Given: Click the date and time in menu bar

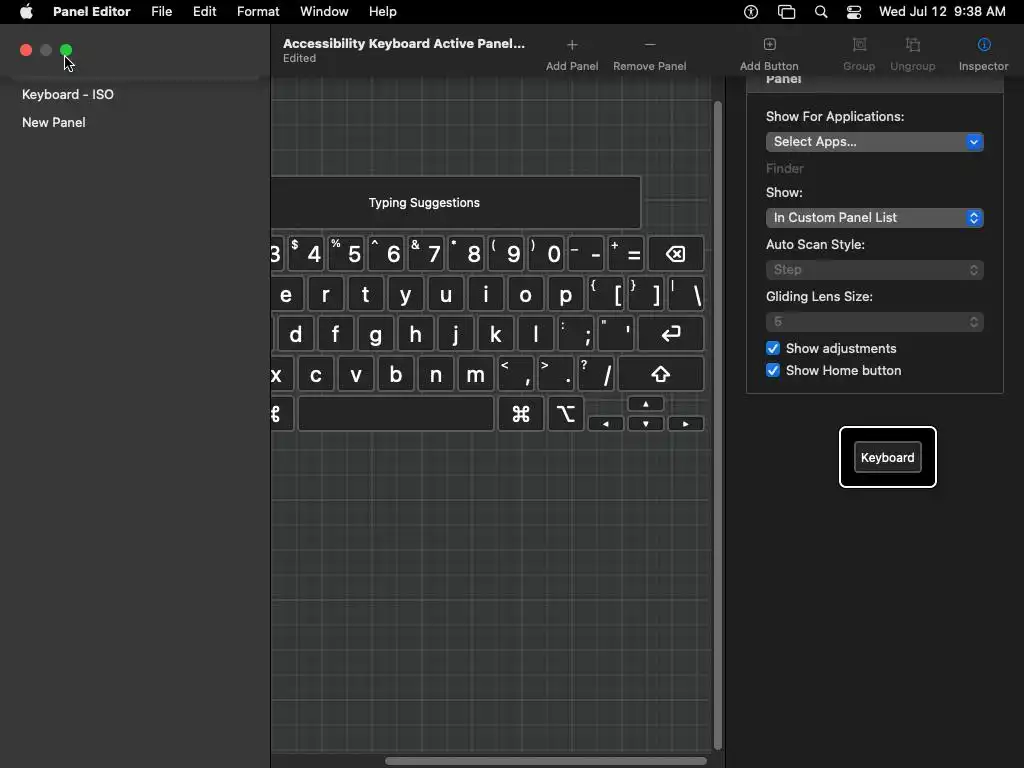Looking at the screenshot, I should [x=942, y=12].
